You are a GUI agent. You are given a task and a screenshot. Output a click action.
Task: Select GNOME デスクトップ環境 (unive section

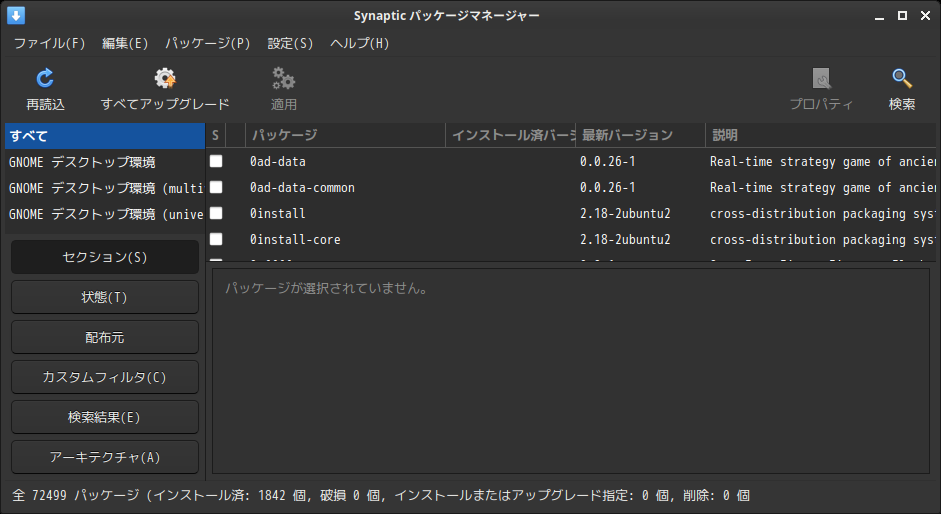pyautogui.click(x=105, y=214)
